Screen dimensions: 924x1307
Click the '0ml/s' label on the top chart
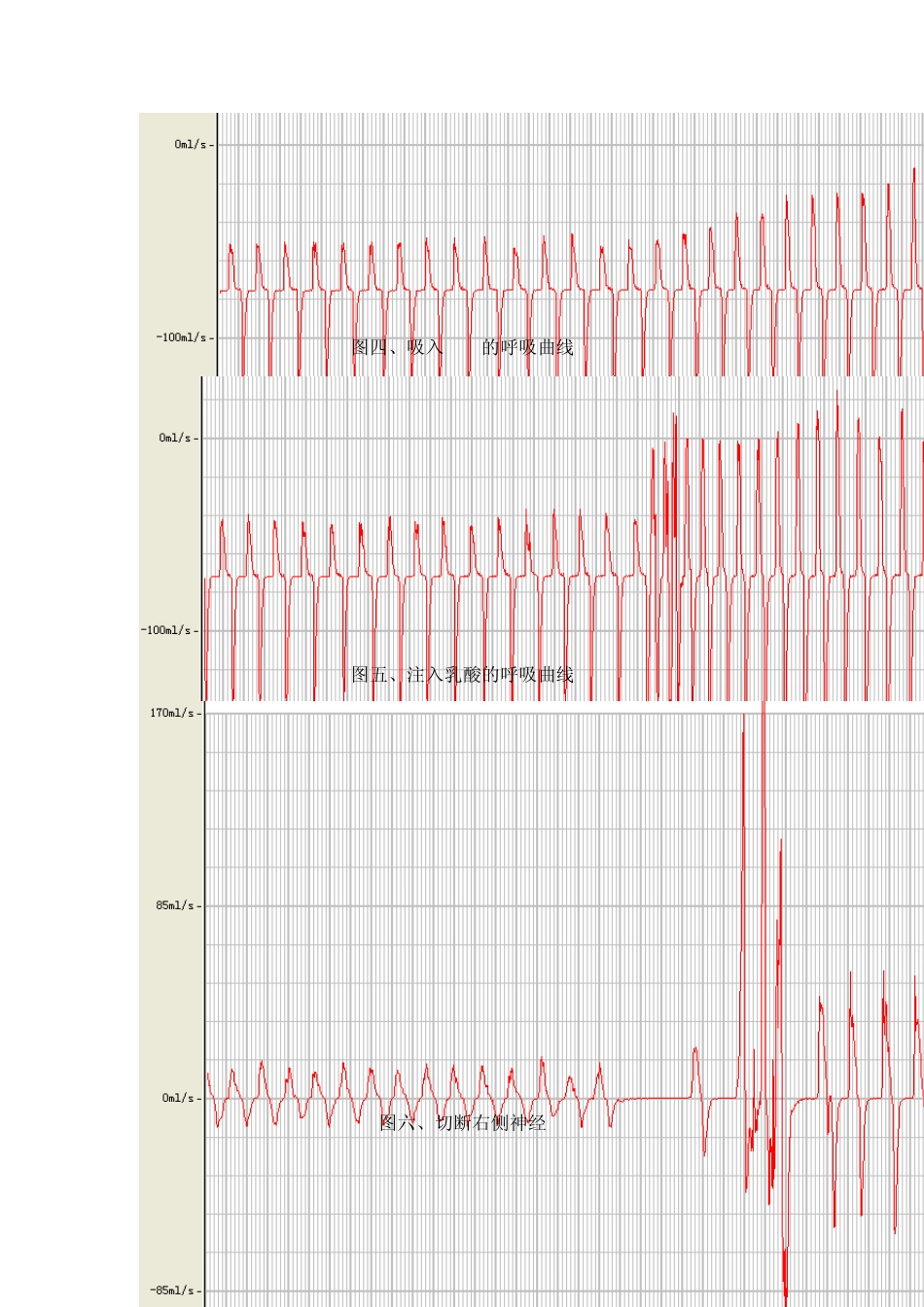pos(191,144)
